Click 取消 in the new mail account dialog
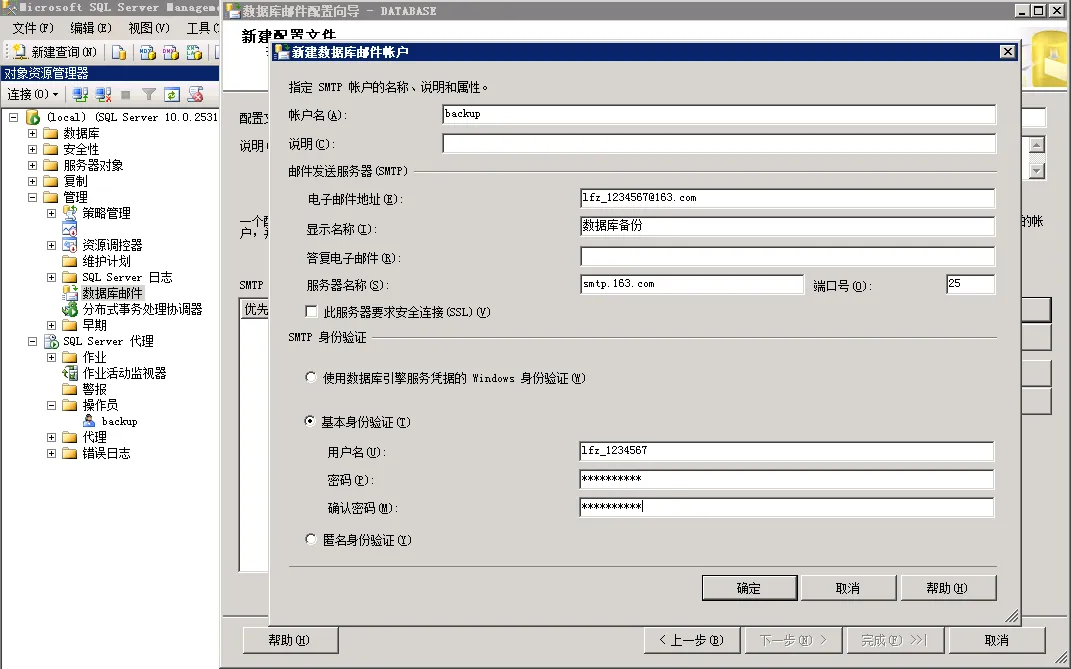This screenshot has width=1071, height=669. [x=848, y=588]
